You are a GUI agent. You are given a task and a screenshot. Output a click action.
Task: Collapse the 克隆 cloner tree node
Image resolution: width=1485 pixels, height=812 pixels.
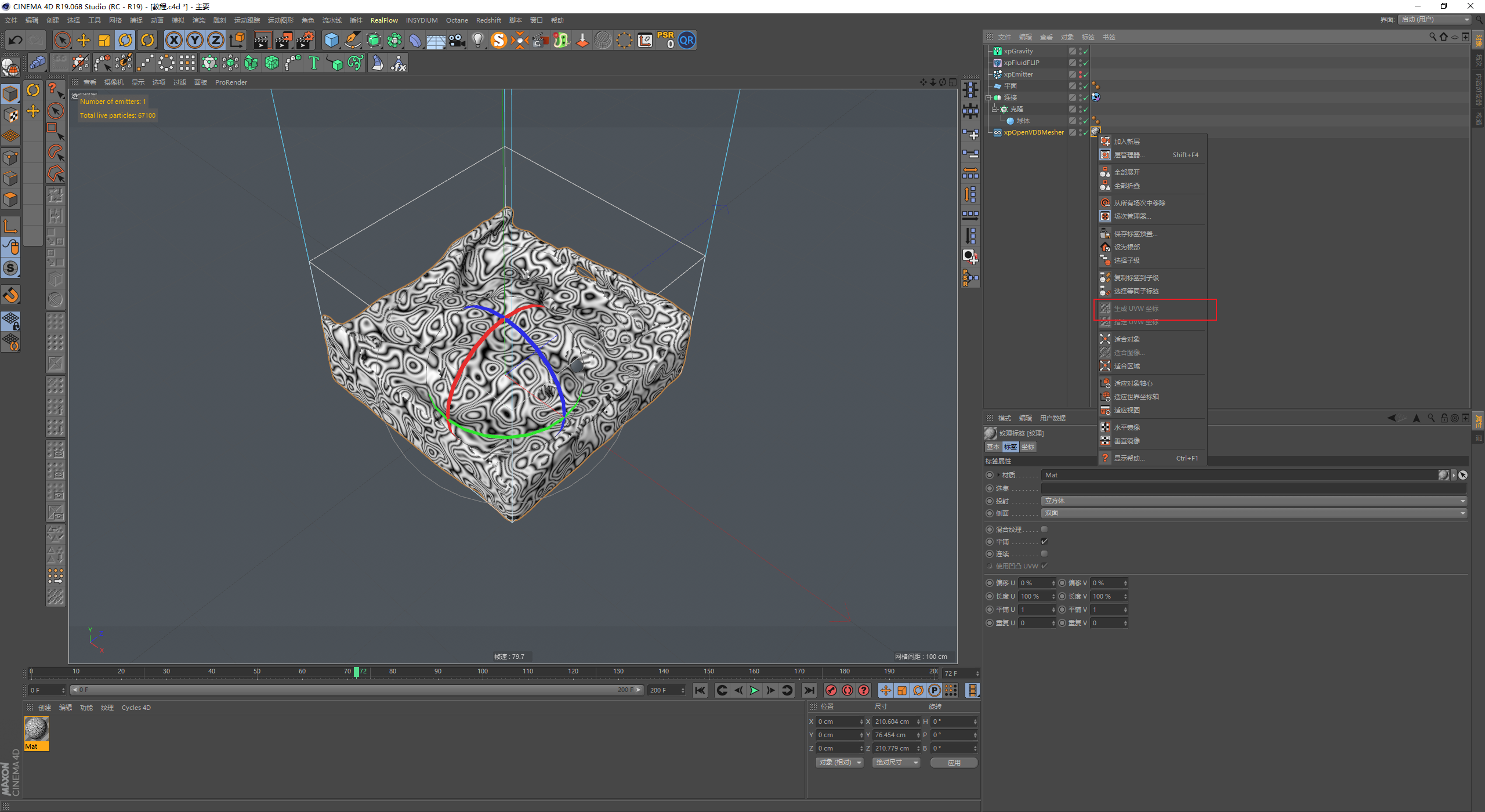(x=994, y=109)
